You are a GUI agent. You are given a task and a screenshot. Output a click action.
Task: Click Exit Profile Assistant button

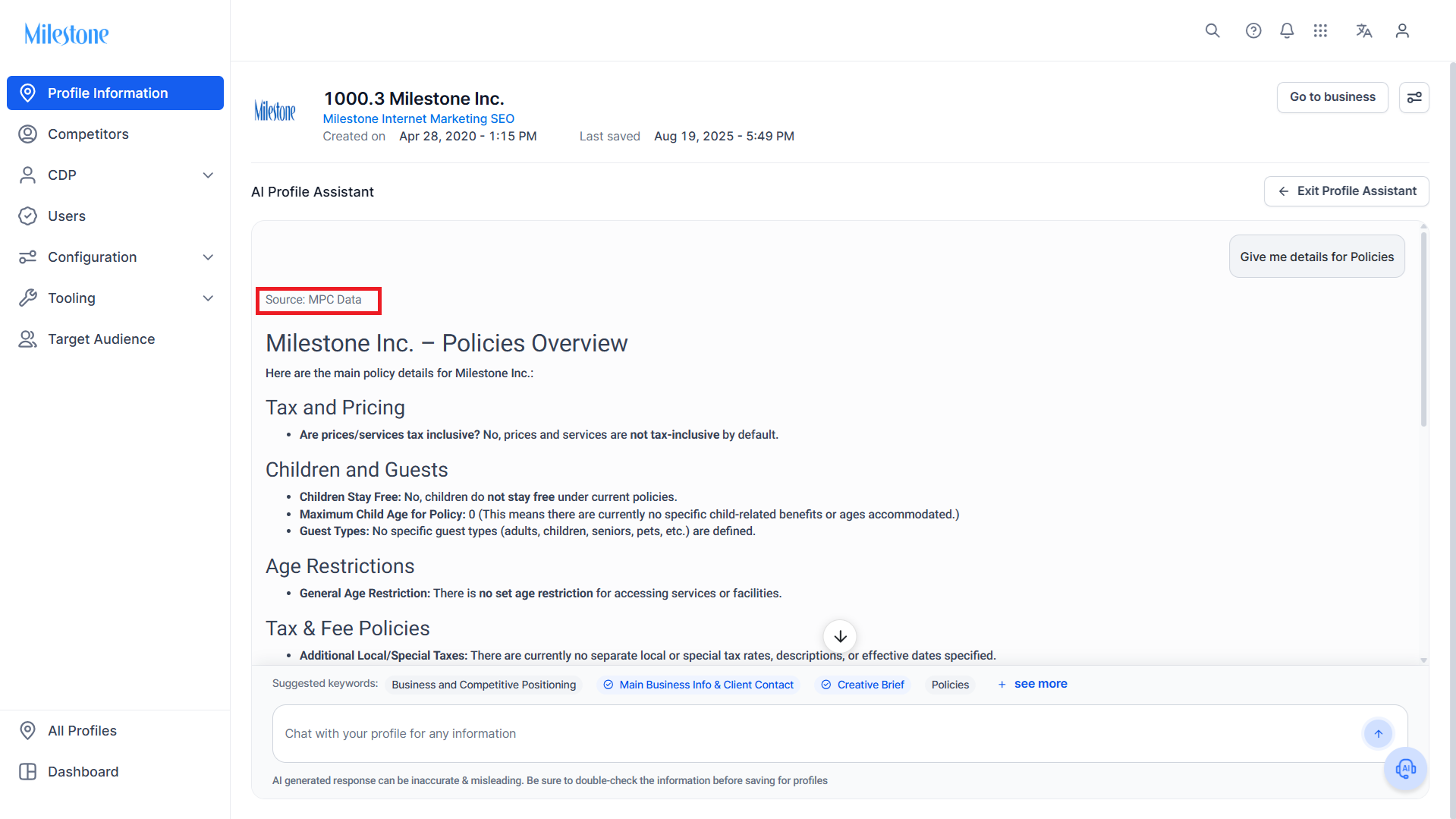pos(1347,191)
